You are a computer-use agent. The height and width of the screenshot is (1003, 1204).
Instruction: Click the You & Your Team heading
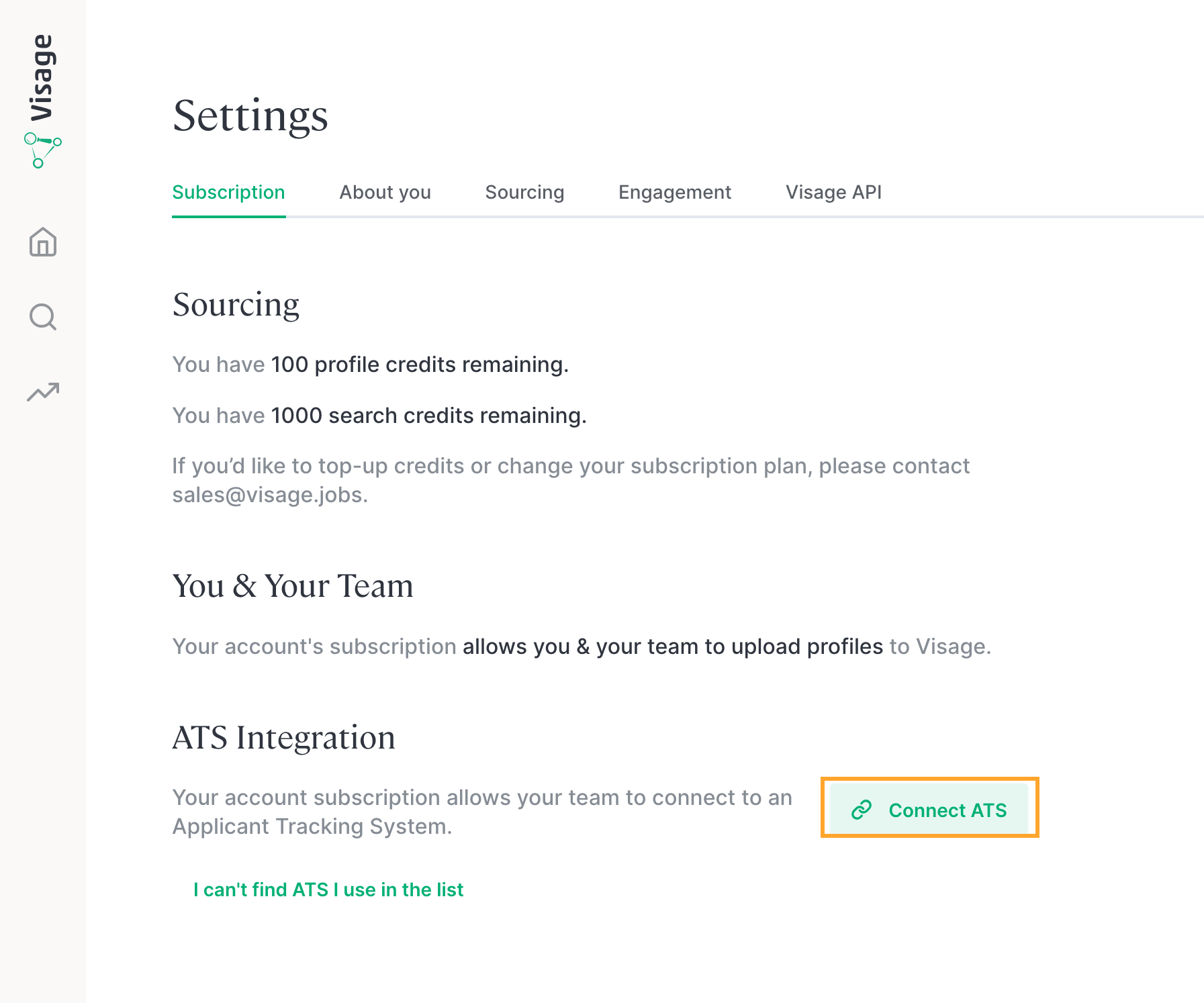point(293,585)
